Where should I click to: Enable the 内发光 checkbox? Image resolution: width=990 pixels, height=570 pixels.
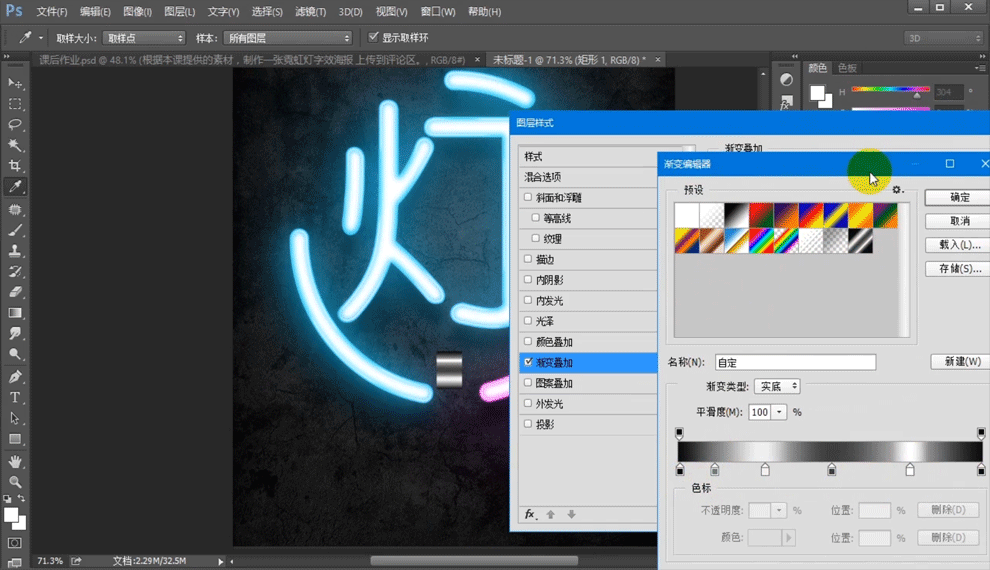[528, 300]
